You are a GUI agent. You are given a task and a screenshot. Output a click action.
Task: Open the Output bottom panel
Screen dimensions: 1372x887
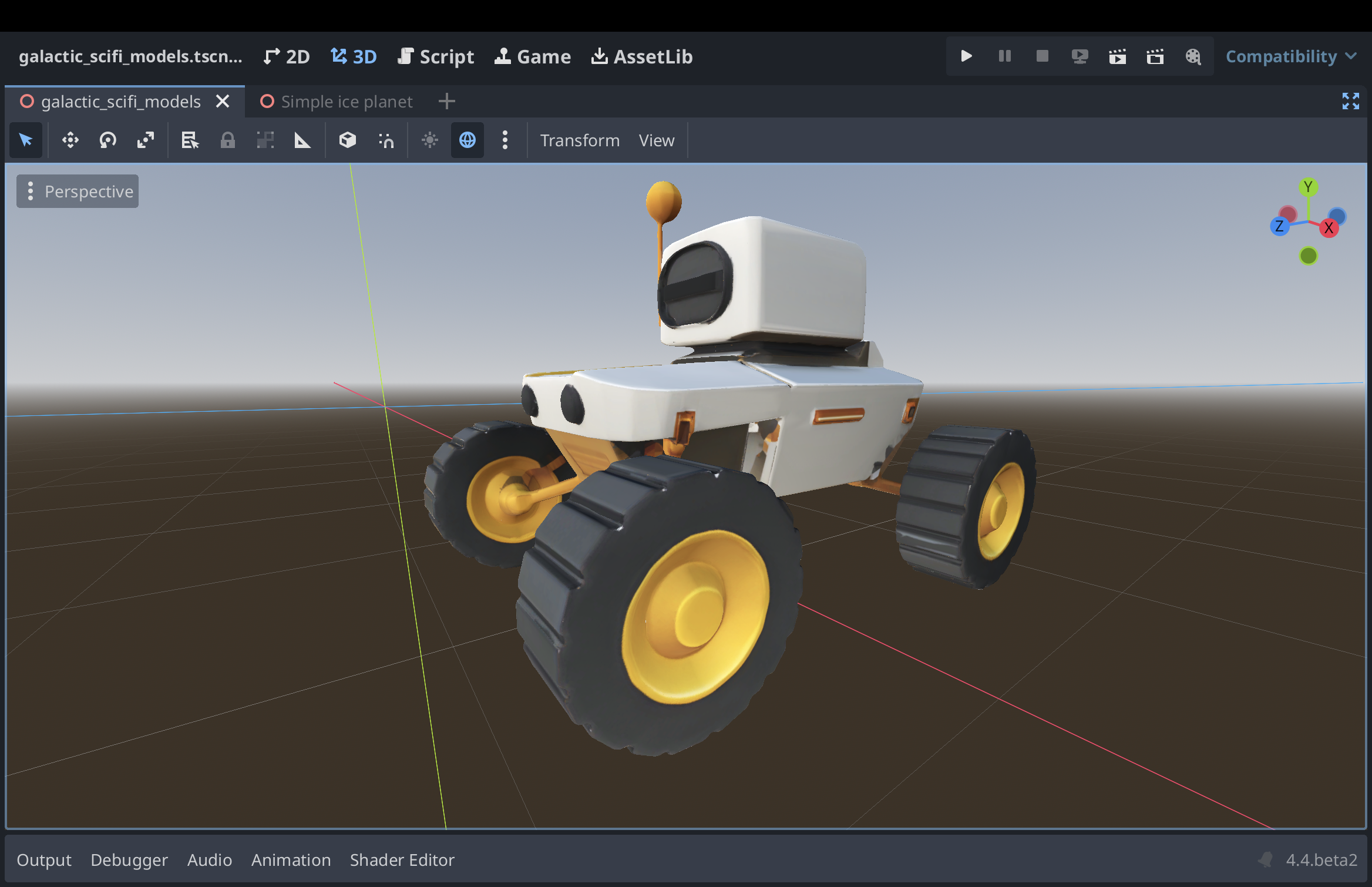pyautogui.click(x=44, y=860)
